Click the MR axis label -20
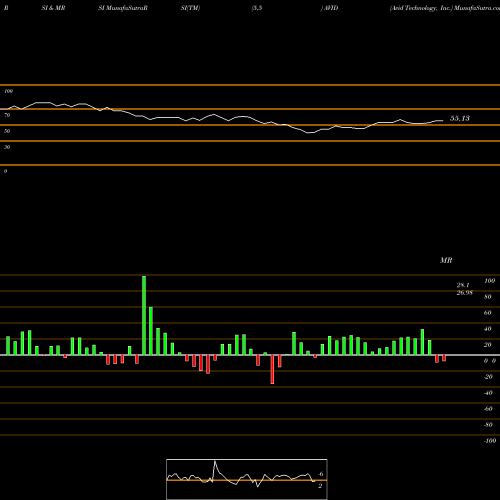Screen dimensions: 500x500 coord(488,377)
